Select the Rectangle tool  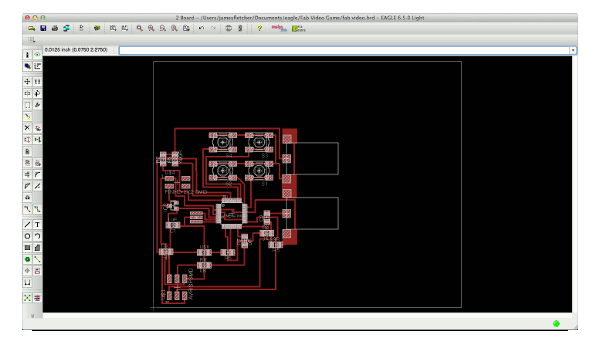pyautogui.click(x=27, y=248)
